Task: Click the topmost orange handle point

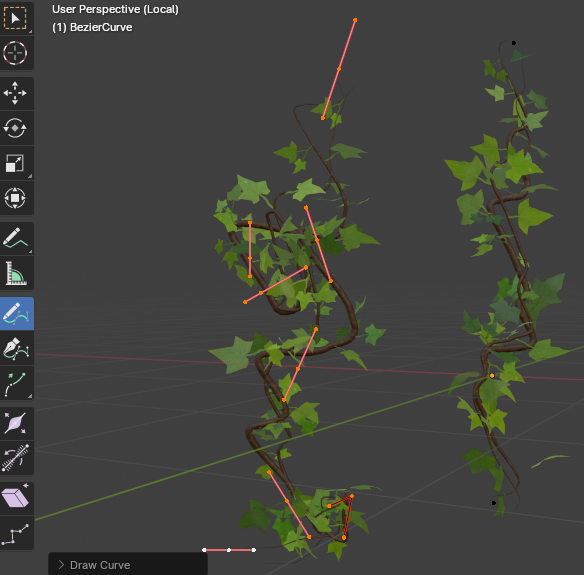Action: pos(355,20)
